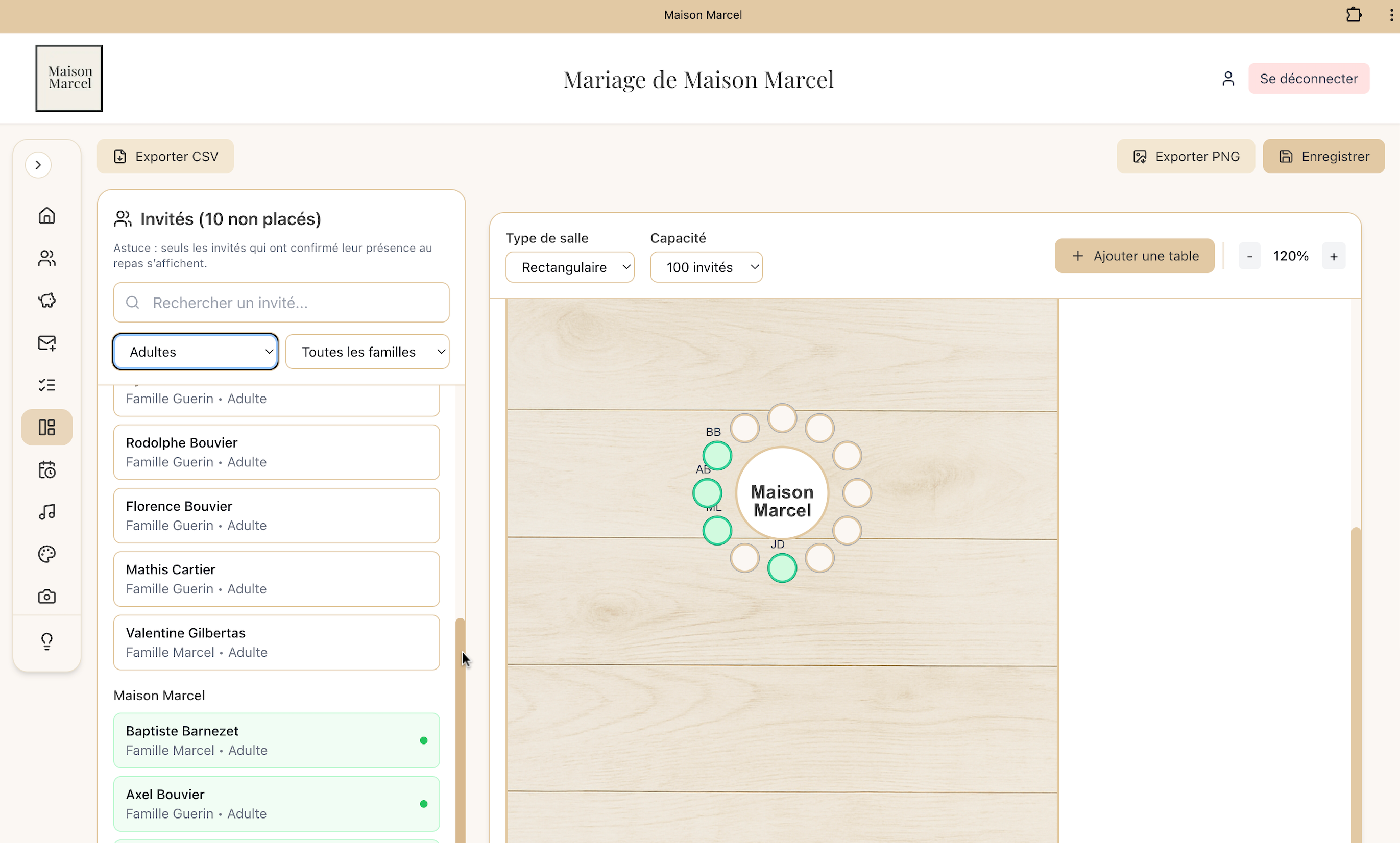Viewport: 1400px width, 843px height.
Task: Open the home sidebar icon
Action: point(46,216)
